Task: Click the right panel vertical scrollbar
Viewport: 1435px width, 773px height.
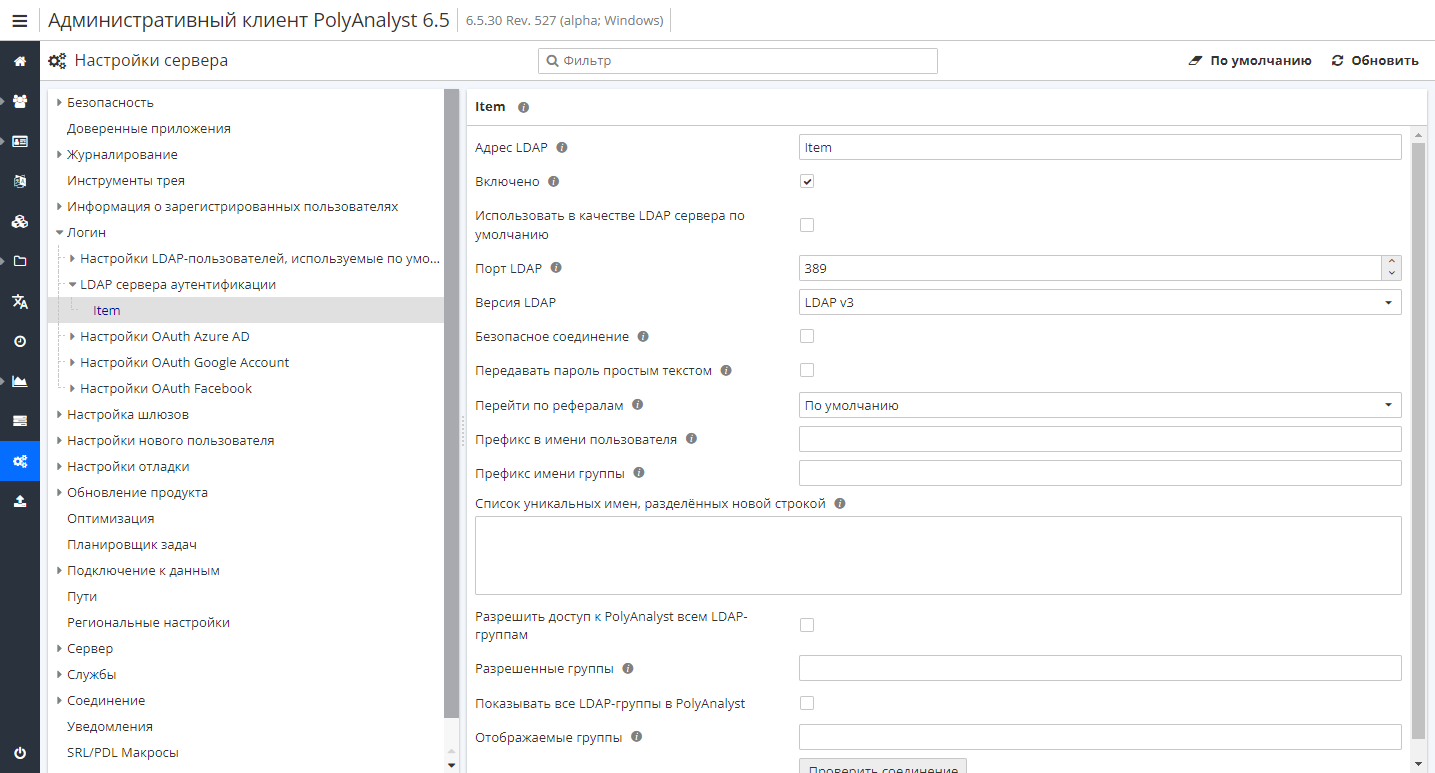Action: (1418, 440)
